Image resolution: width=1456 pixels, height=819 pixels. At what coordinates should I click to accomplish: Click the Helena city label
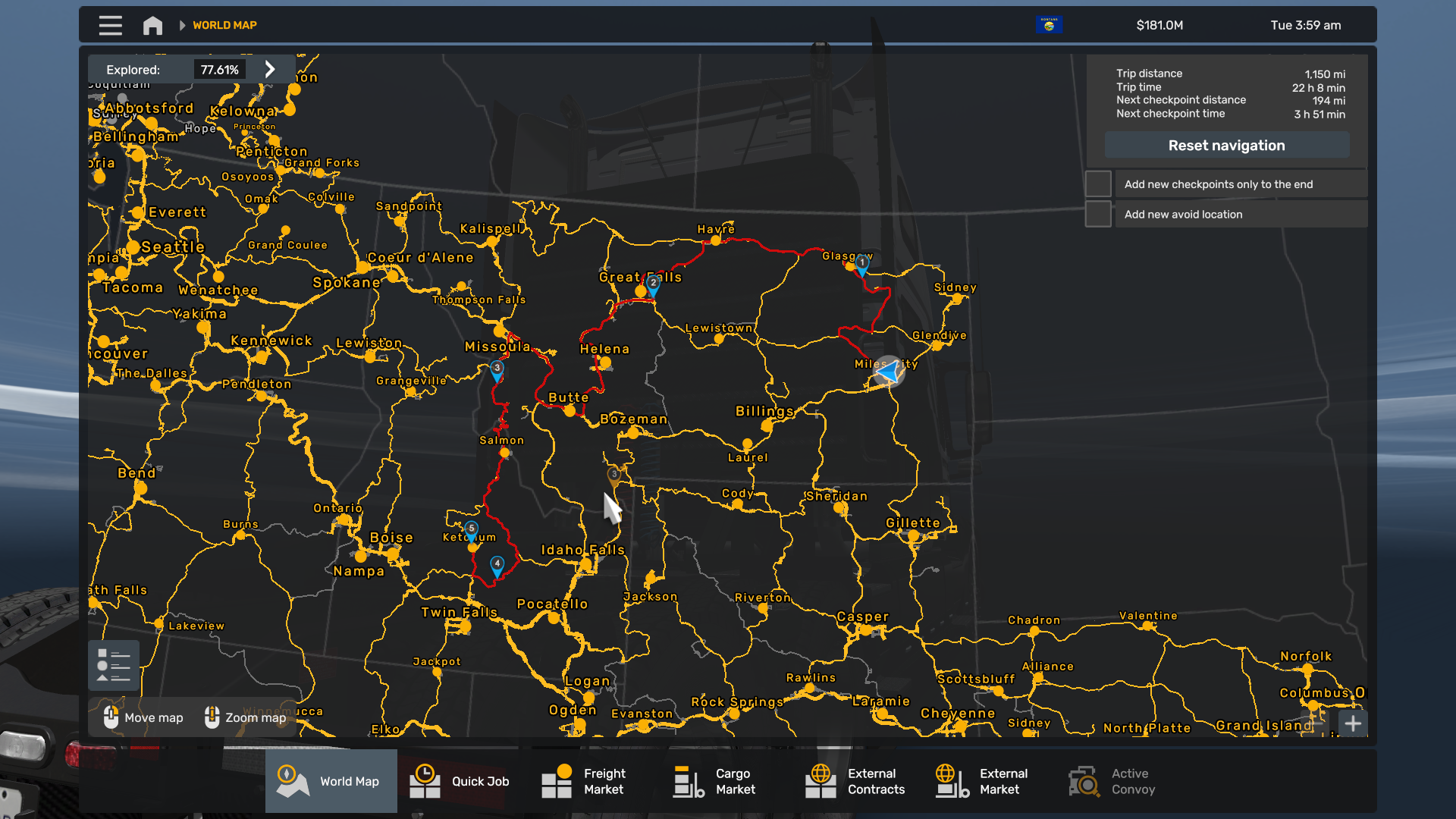pyautogui.click(x=604, y=349)
